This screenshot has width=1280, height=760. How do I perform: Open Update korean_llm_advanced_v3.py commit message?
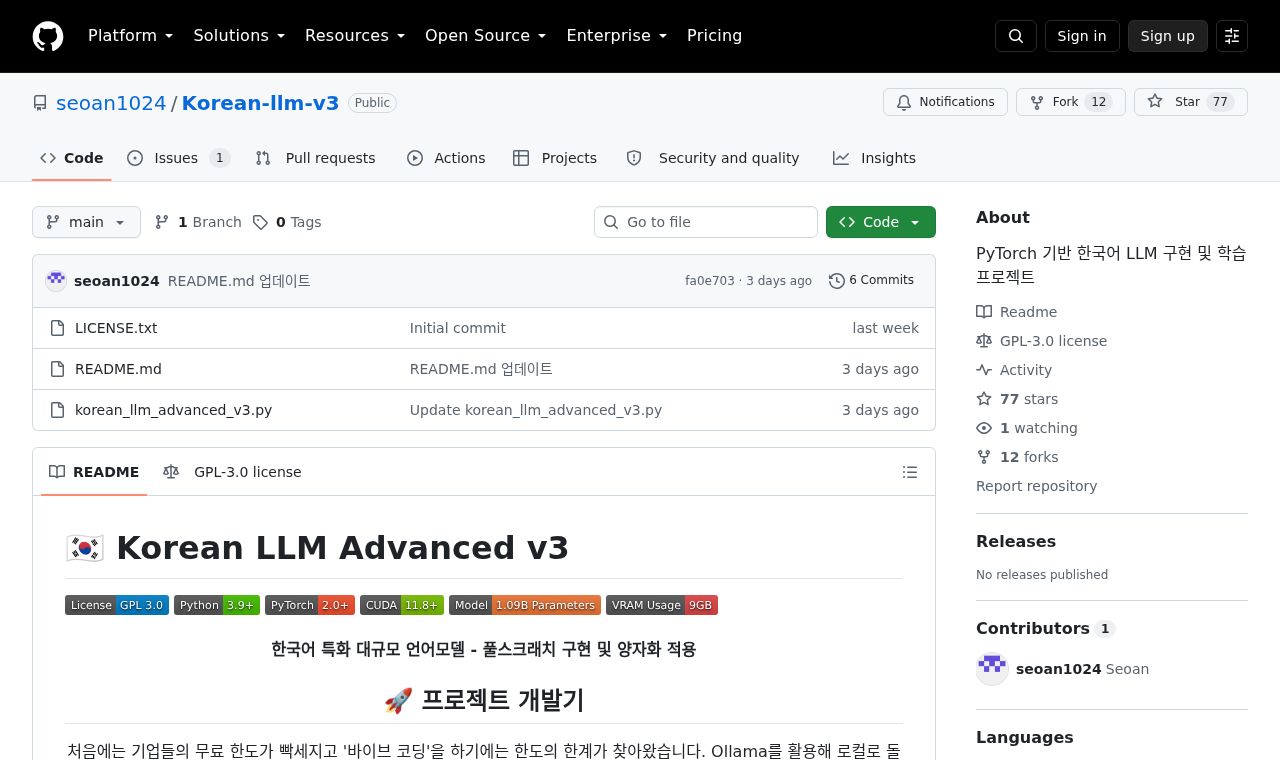536,410
